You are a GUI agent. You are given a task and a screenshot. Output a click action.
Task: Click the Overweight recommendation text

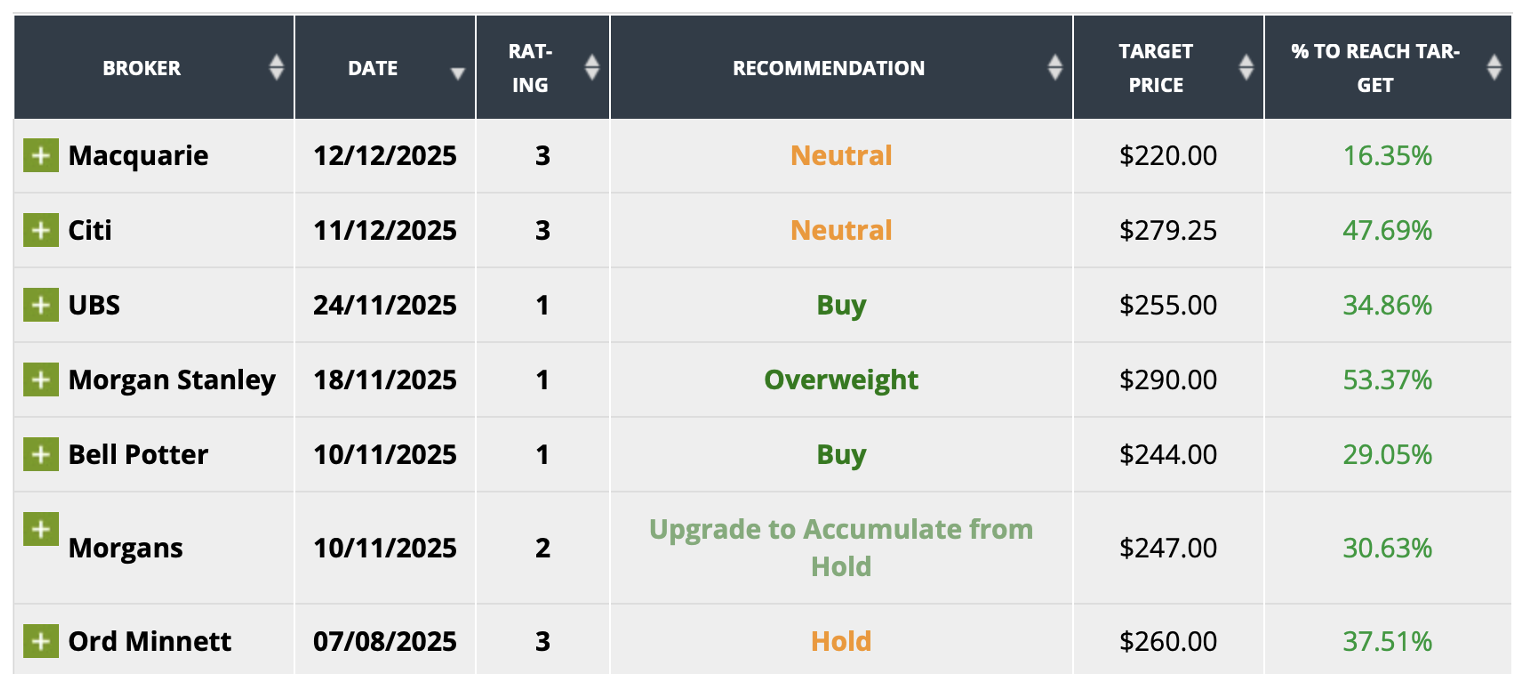tap(841, 380)
